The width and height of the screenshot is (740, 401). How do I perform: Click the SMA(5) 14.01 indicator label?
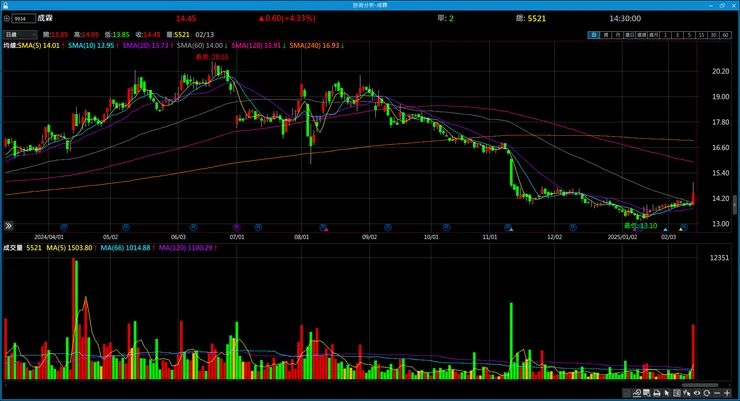click(x=39, y=45)
